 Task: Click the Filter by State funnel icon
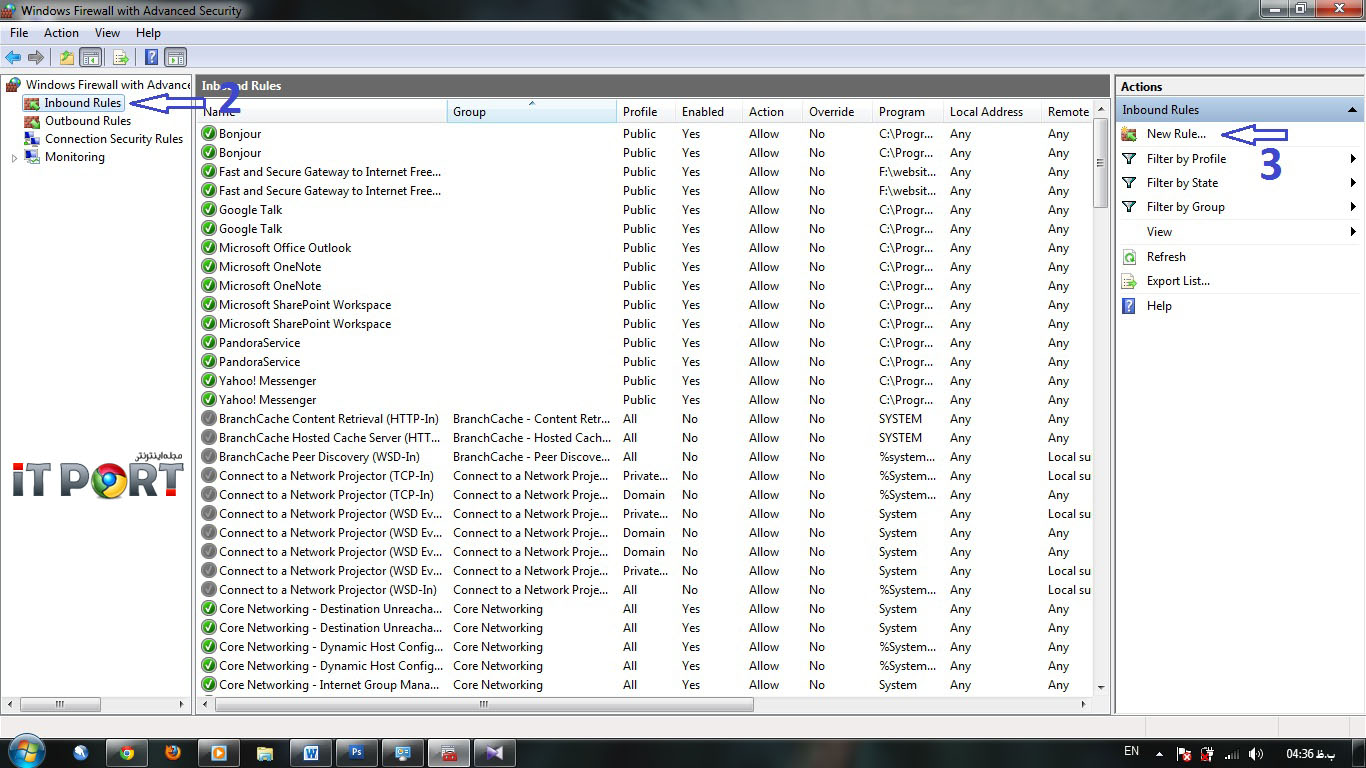click(1129, 183)
